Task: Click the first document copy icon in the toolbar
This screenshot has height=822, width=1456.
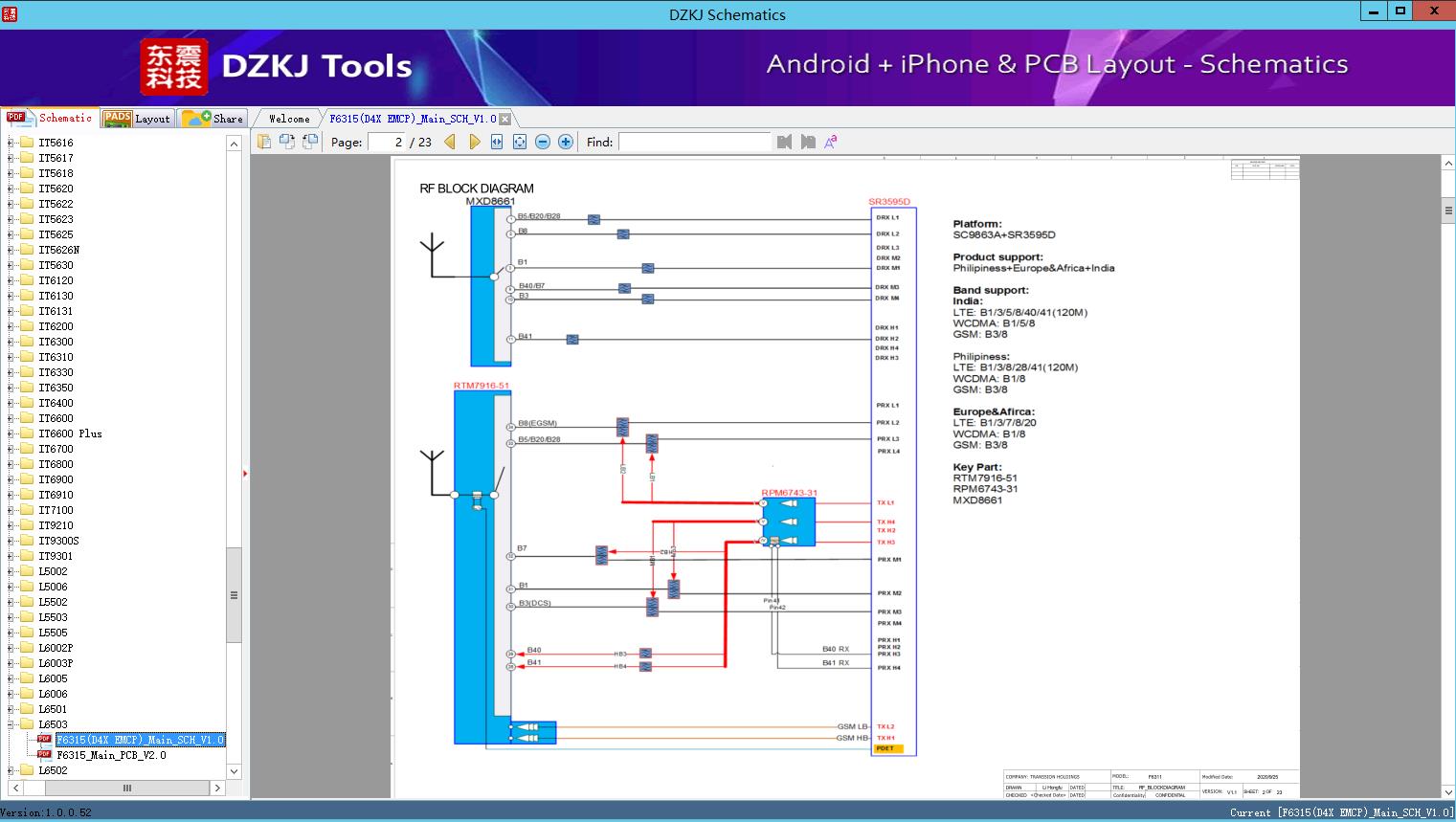Action: point(264,142)
